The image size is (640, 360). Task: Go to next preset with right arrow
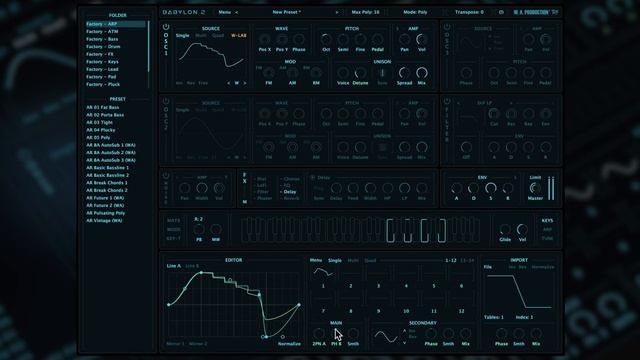tap(337, 12)
